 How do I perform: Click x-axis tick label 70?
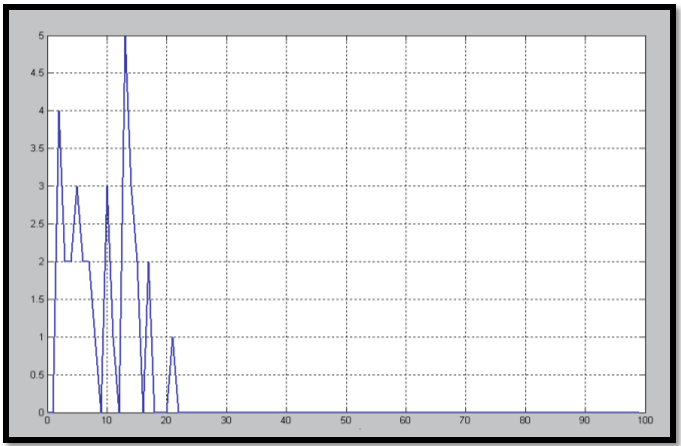pos(464,422)
